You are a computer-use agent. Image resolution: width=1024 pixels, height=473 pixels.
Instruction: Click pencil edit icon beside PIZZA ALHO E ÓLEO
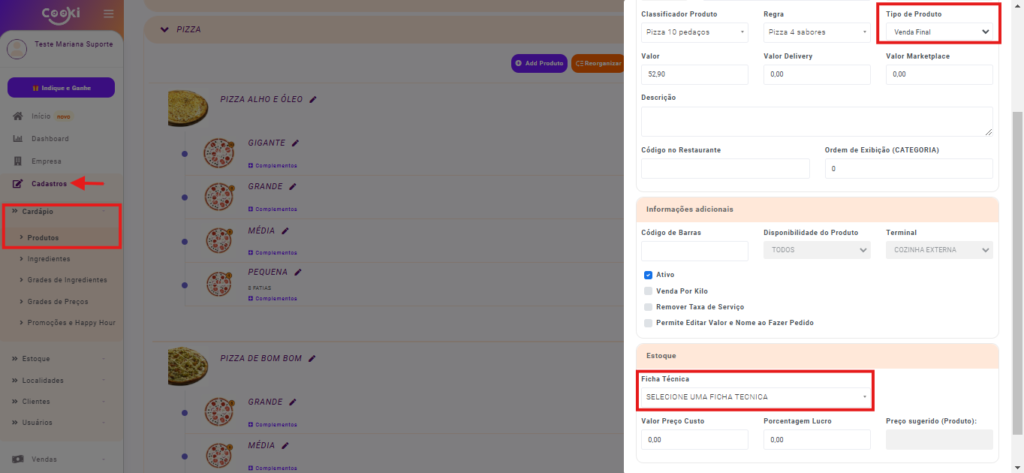pos(313,99)
